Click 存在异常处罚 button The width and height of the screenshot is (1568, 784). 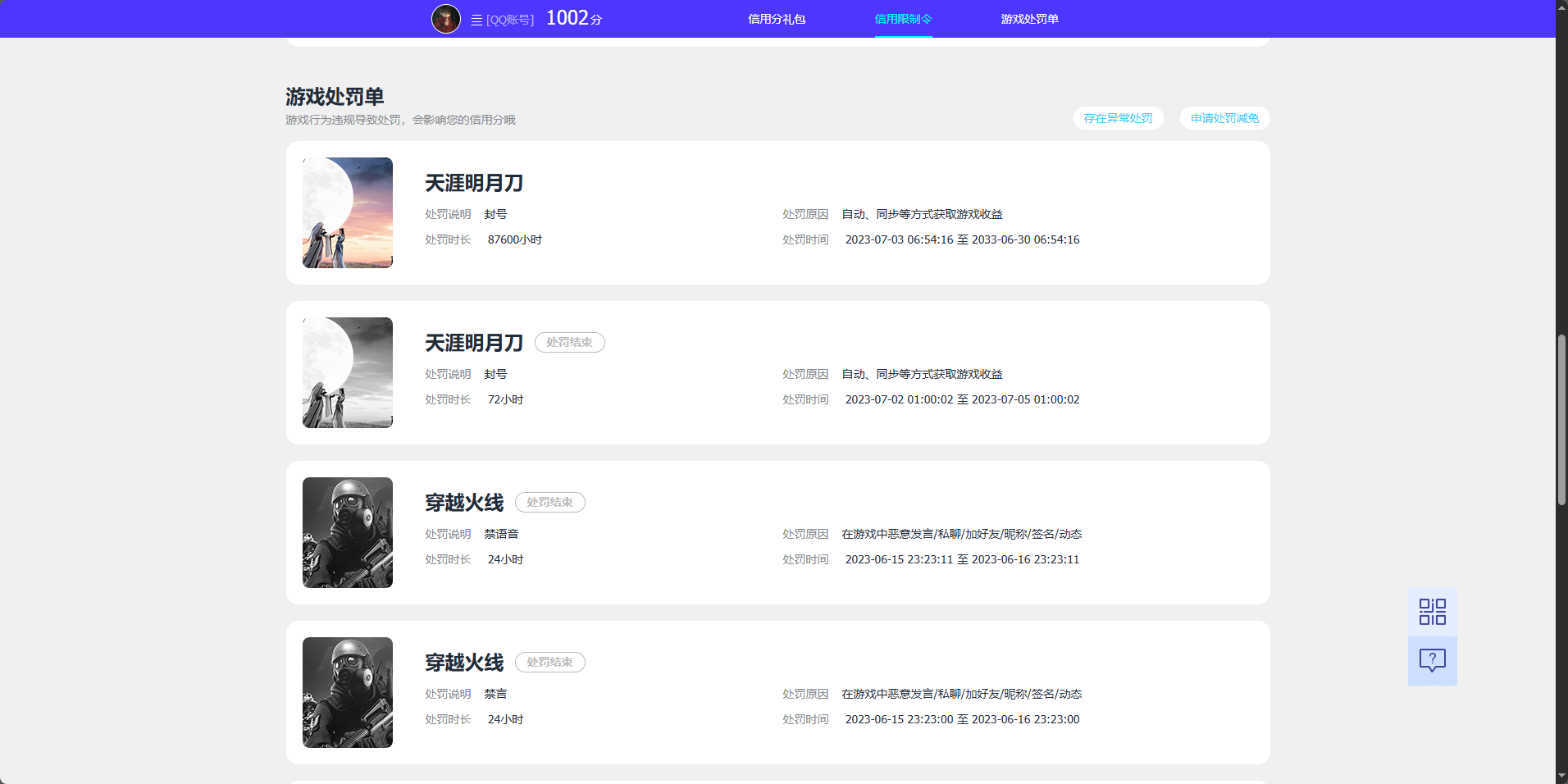(1118, 118)
